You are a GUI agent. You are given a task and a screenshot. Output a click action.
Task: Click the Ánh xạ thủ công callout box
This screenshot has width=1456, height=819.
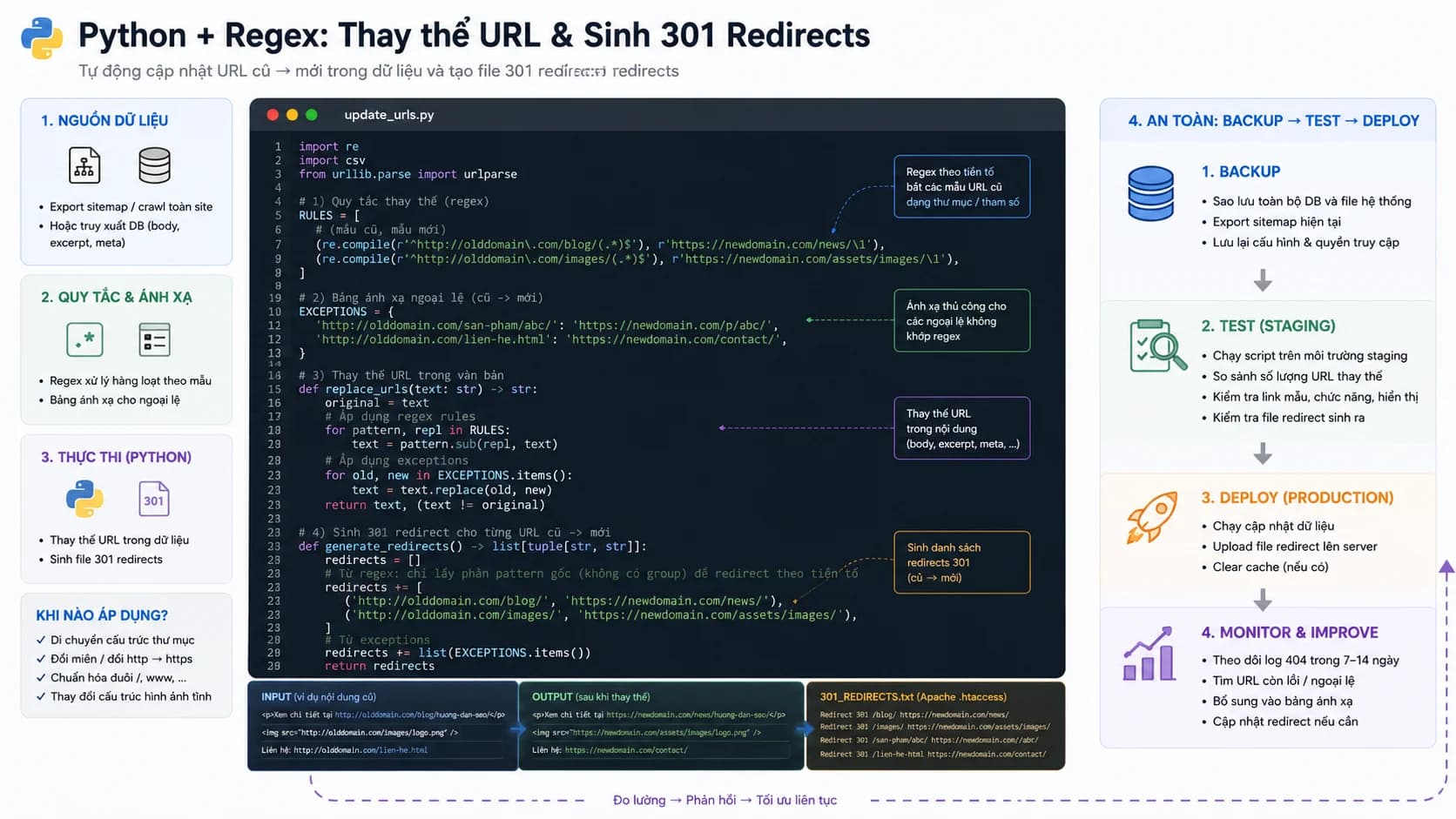pyautogui.click(x=962, y=320)
